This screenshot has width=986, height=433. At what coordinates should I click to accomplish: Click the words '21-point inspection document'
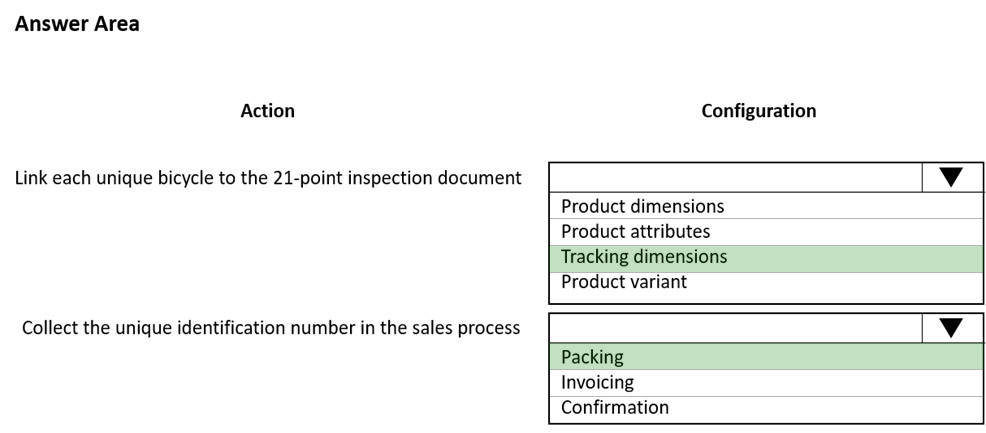point(397,178)
